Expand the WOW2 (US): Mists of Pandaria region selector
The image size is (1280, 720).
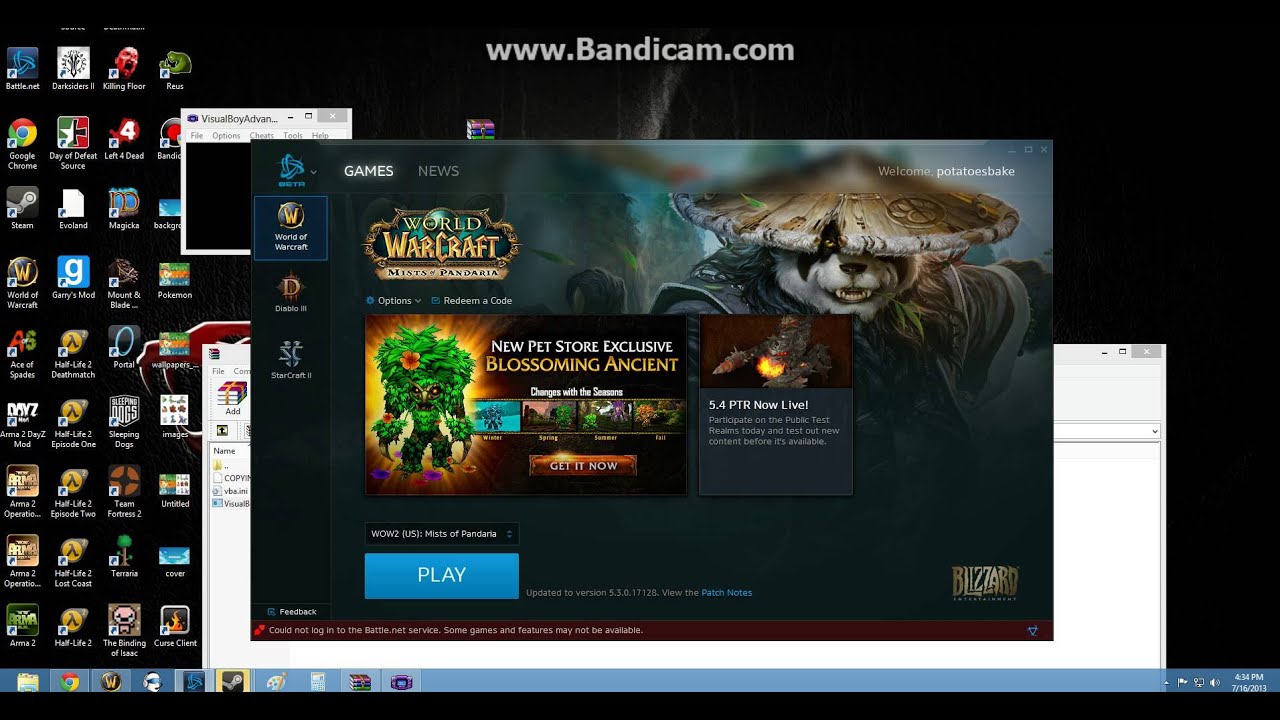tap(441, 534)
